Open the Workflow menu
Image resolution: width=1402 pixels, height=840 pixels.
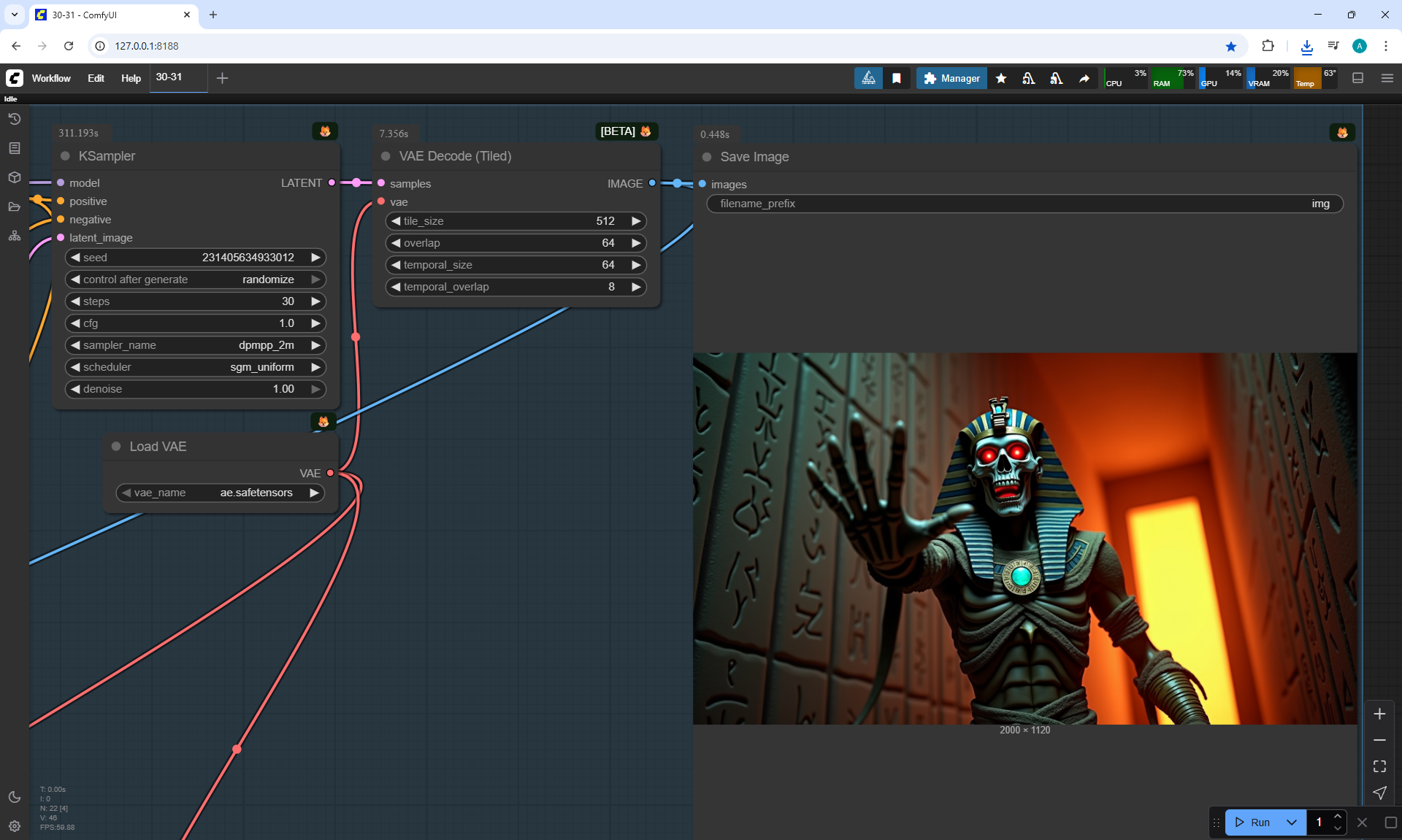(x=51, y=78)
